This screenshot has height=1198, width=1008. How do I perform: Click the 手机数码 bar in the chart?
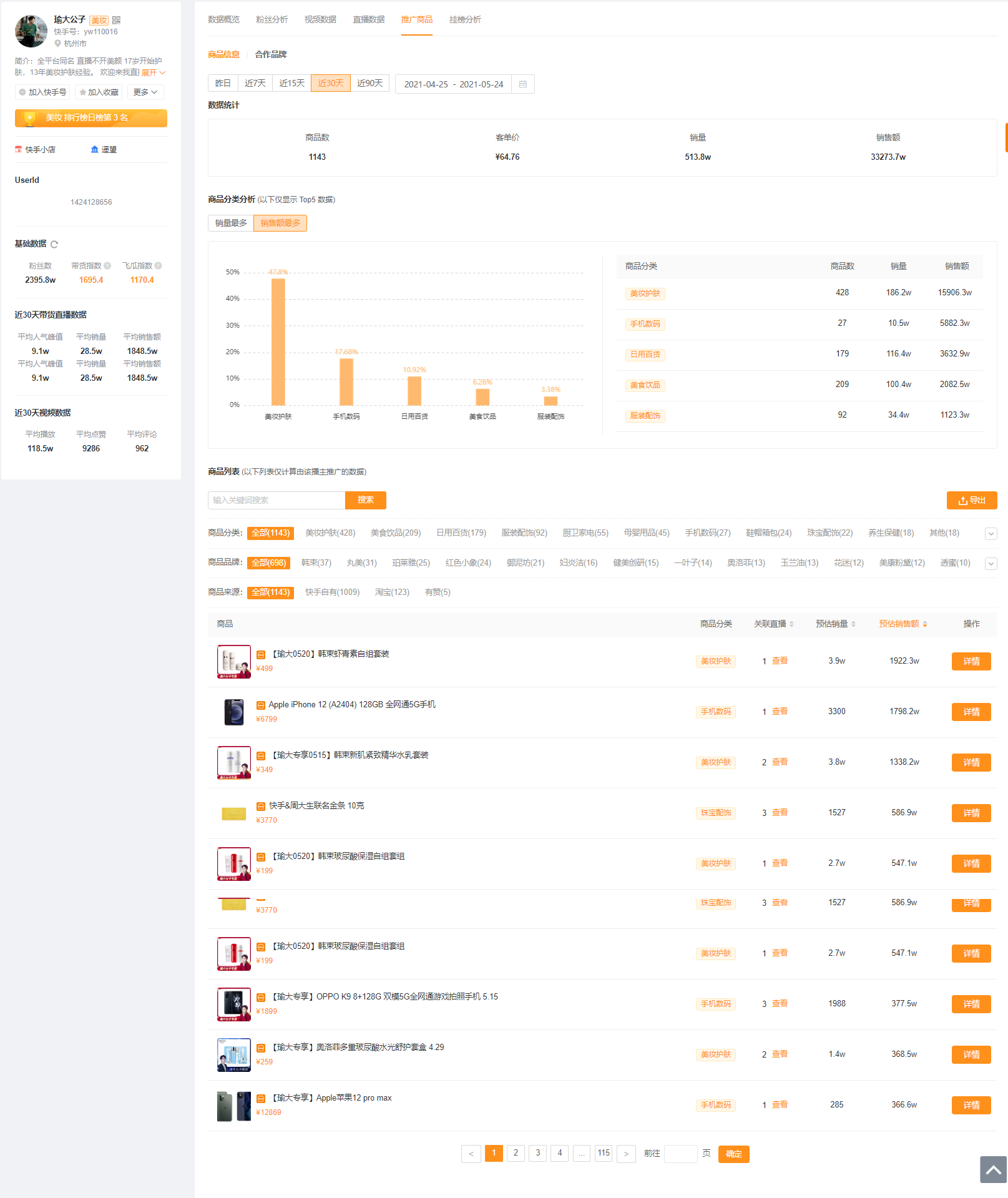click(x=346, y=382)
